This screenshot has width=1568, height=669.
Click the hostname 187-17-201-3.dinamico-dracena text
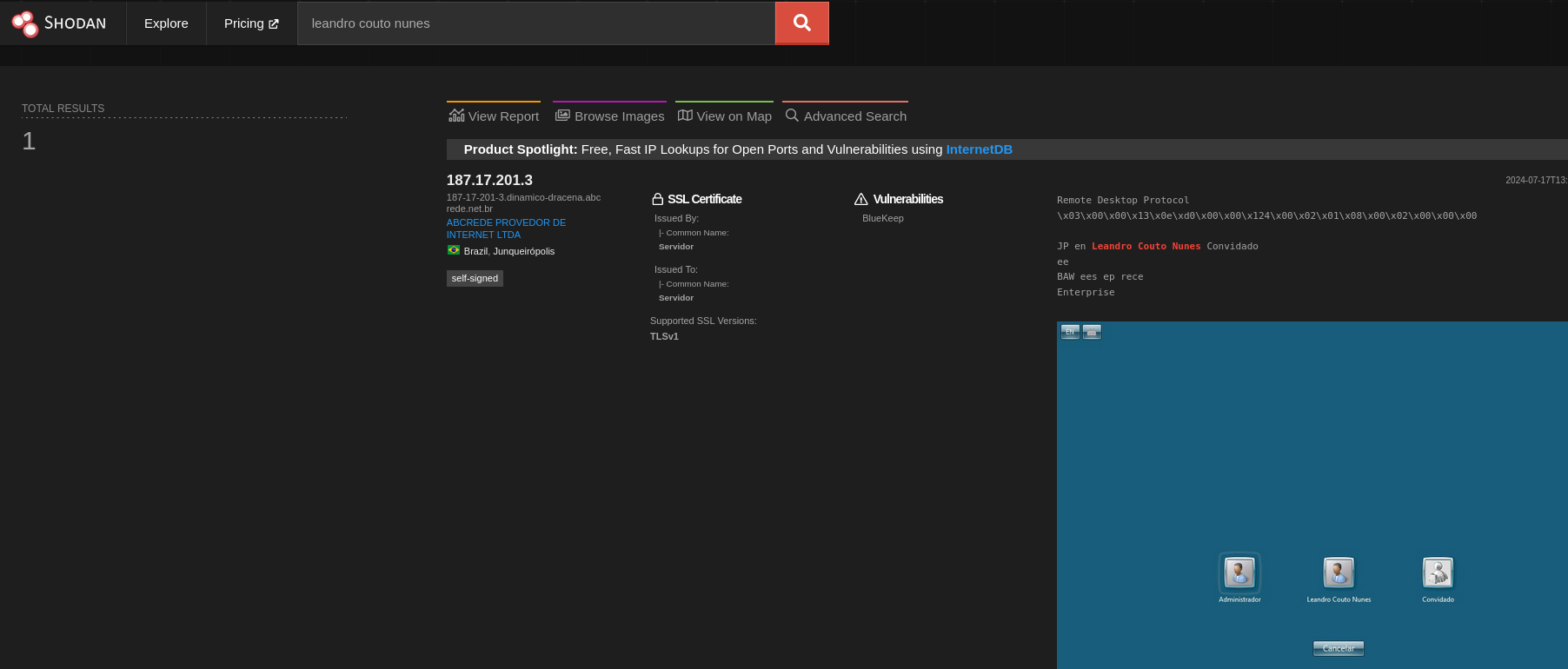click(523, 202)
